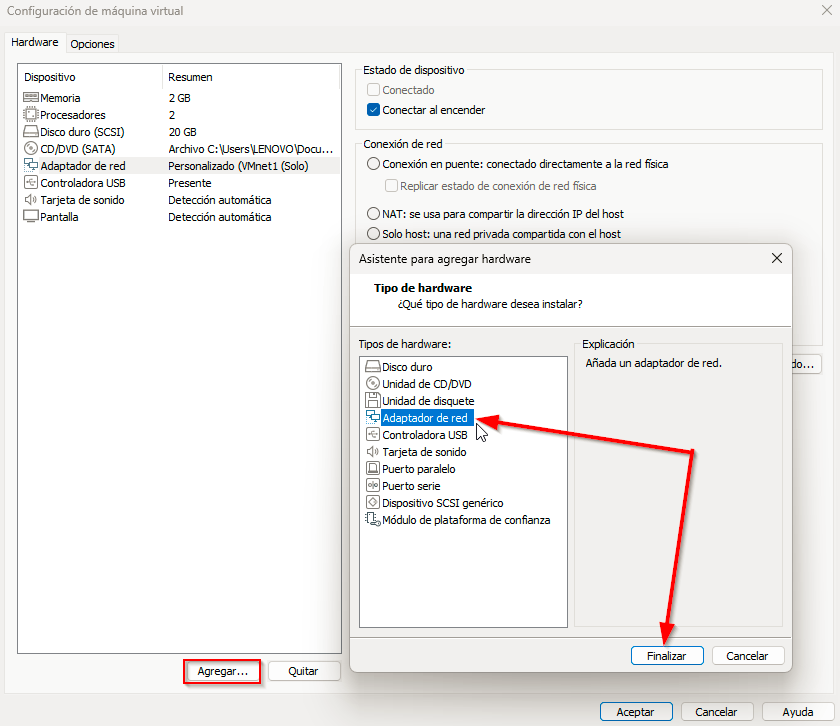Image resolution: width=840 pixels, height=726 pixels.
Task: Close the Asistente para agregar hardware dialog
Action: tap(777, 258)
